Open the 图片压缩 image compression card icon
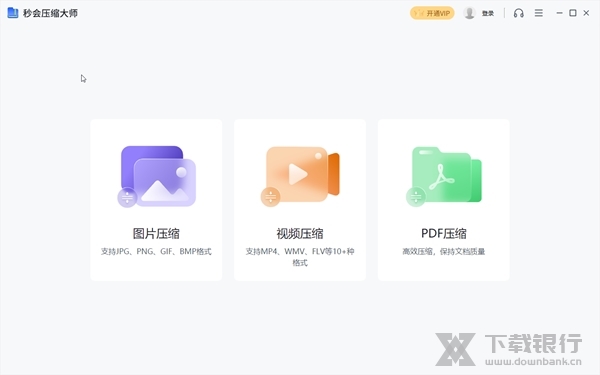600x375 pixels. (x=157, y=176)
